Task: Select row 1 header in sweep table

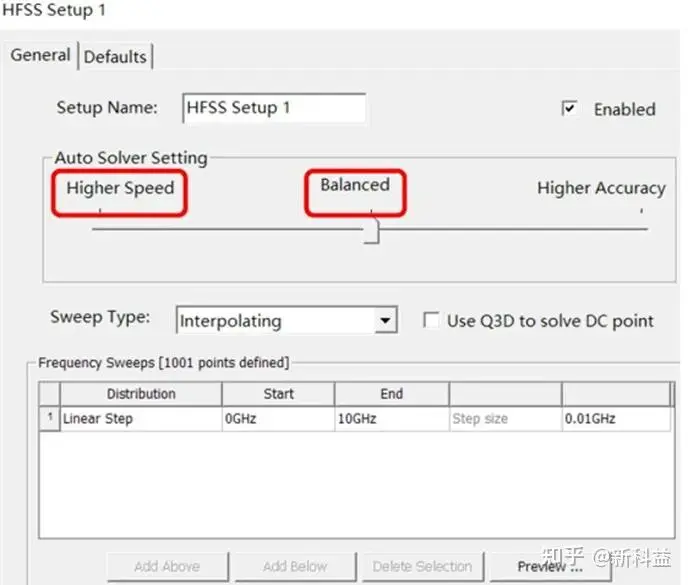Action: (50, 419)
